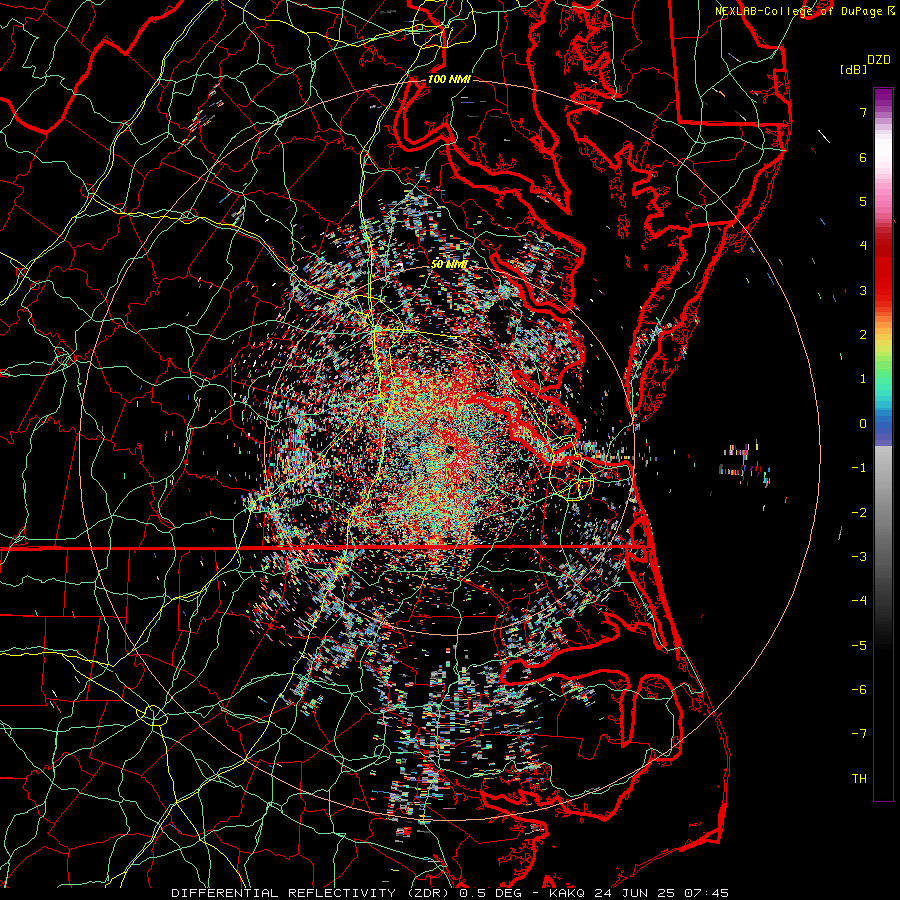Click the DIFFERENTIAL REFLECTIVITY caption words
Image resolution: width=900 pixels, height=900 pixels.
[284, 893]
